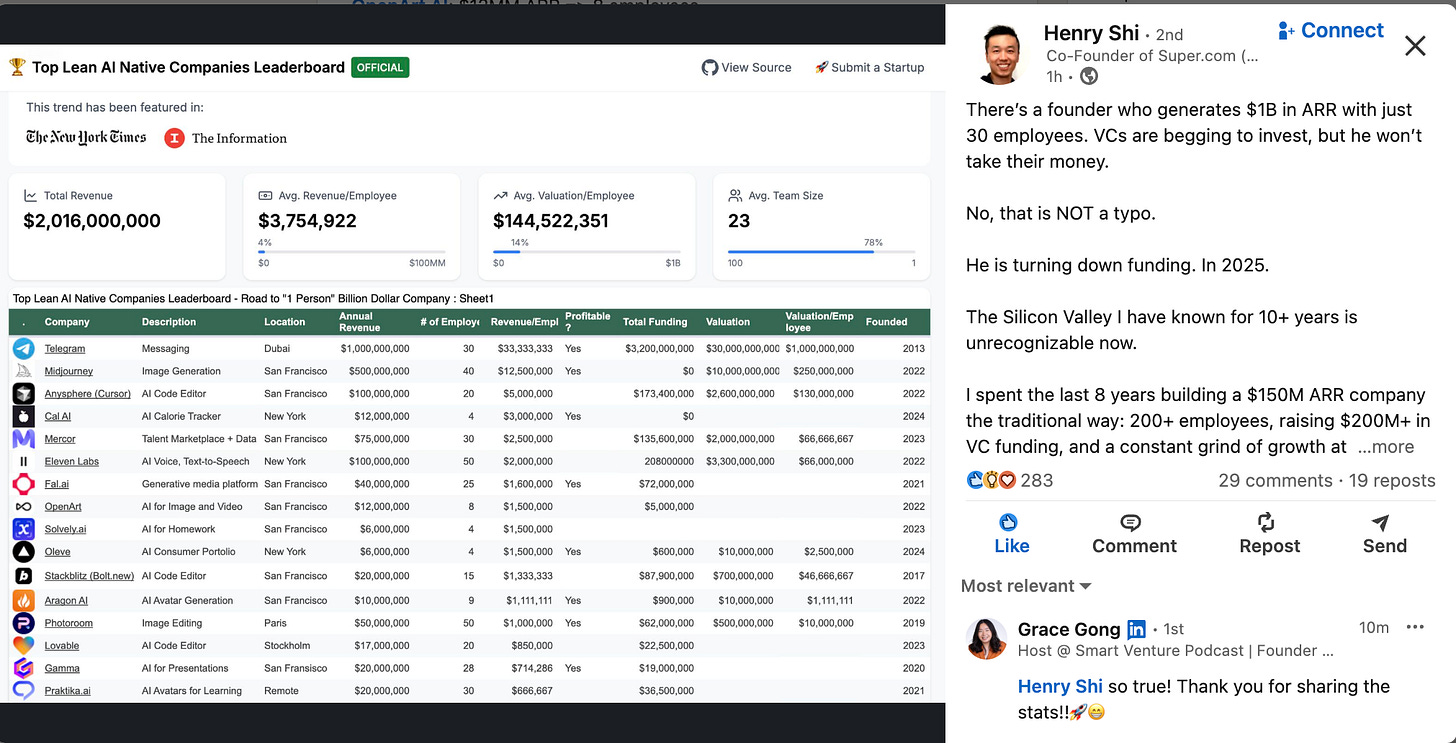Viewport: 1456px width, 743px height.
Task: Click the Comment button on the post
Action: pyautogui.click(x=1134, y=534)
